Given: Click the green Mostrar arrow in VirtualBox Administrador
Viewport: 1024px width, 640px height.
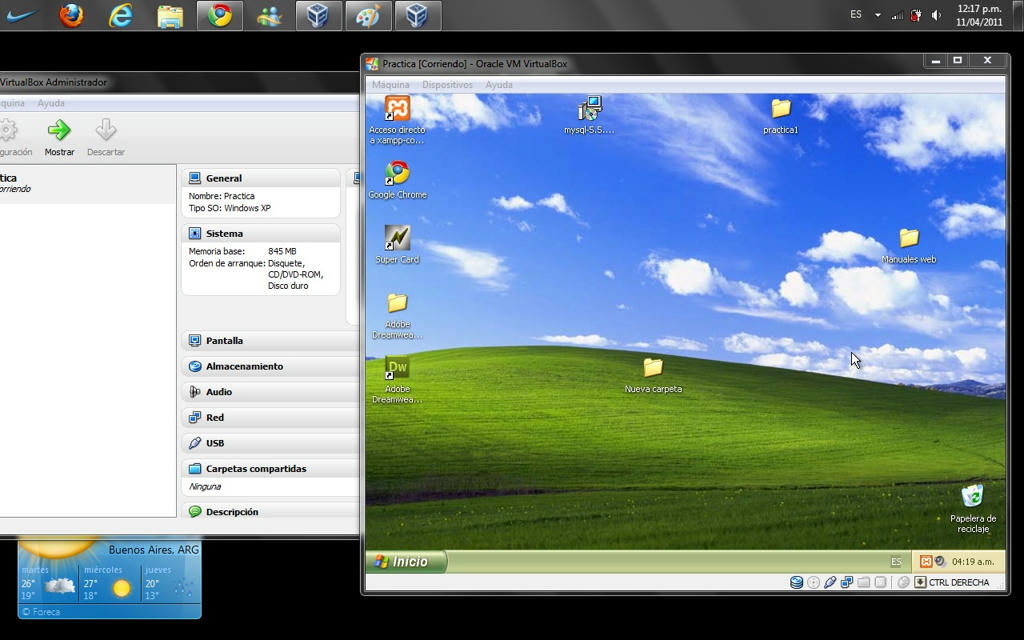Looking at the screenshot, I should pos(59,130).
